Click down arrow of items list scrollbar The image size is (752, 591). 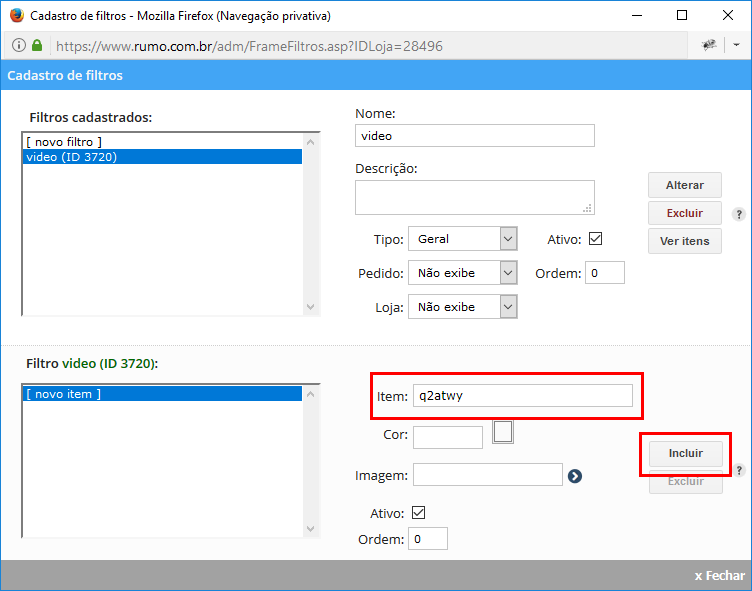(x=311, y=529)
